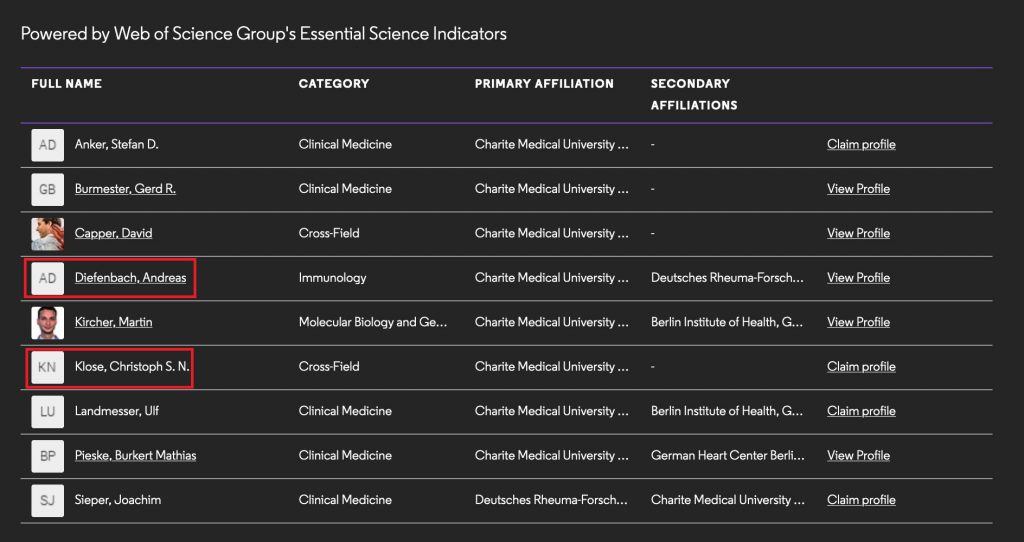
Task: Click the BP avatar icon for Pieske
Action: [48, 456]
